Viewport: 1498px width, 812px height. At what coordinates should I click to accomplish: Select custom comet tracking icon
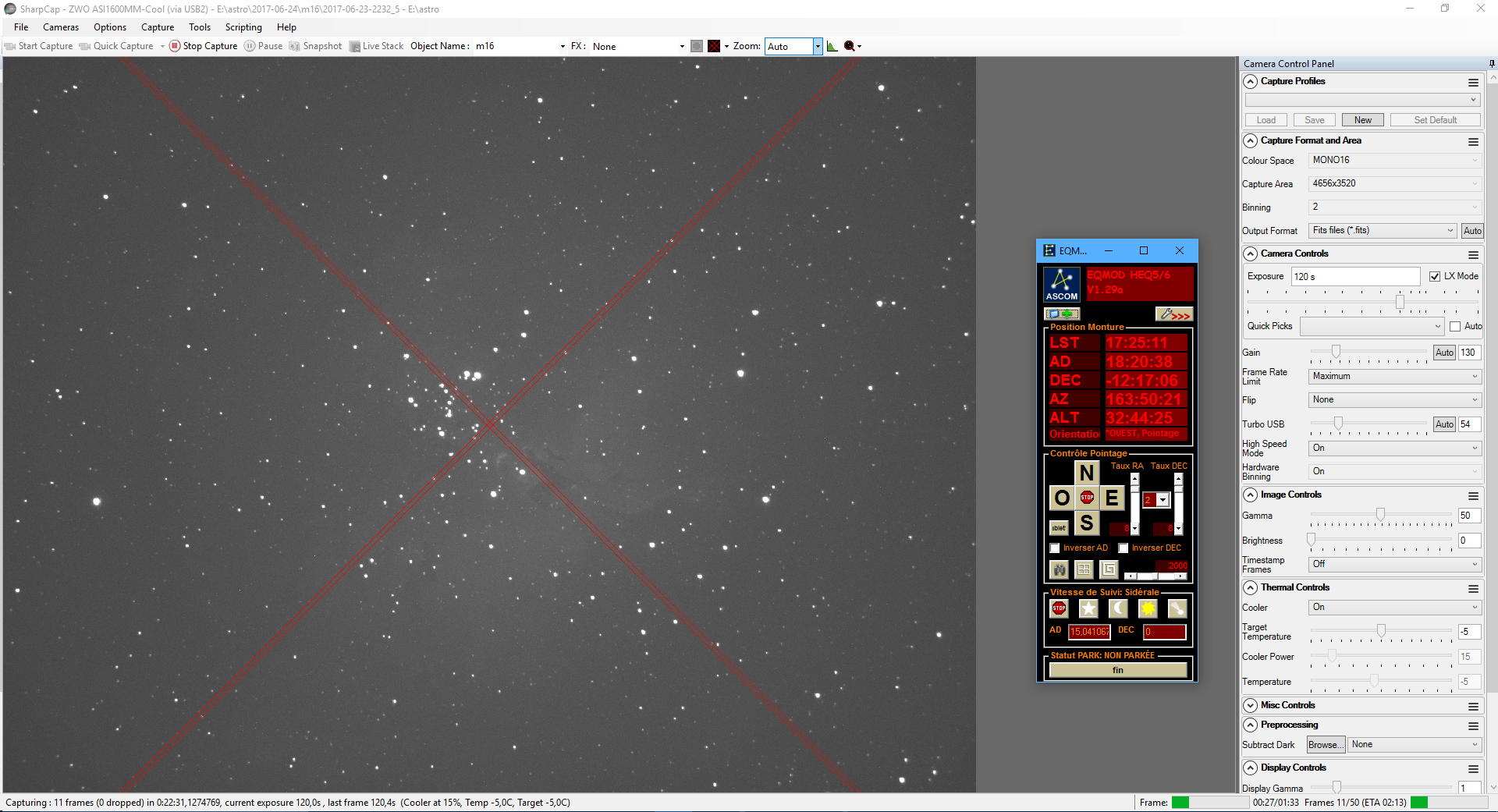click(x=1177, y=608)
